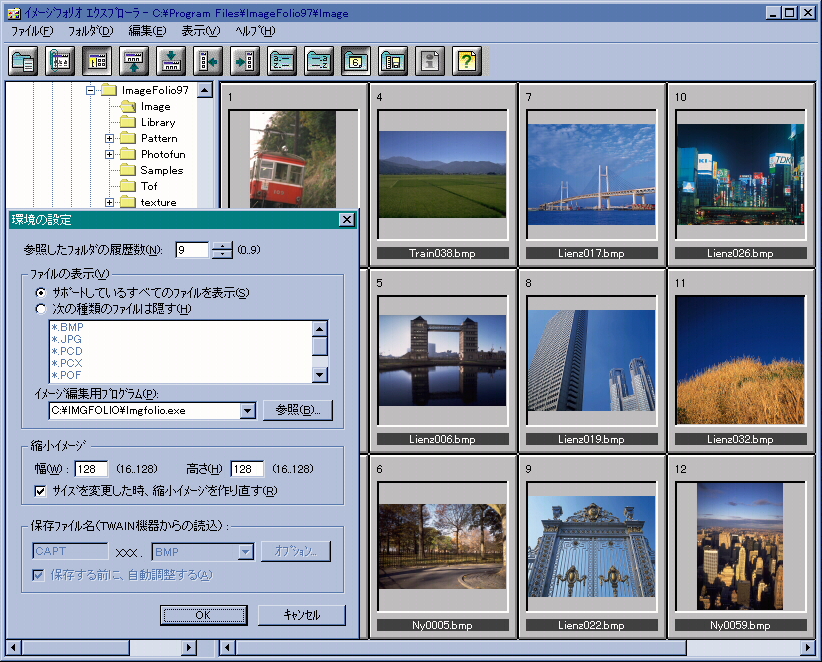822x662 pixels.
Task: Click the green up-arrow toolbar icon
Action: (134, 61)
